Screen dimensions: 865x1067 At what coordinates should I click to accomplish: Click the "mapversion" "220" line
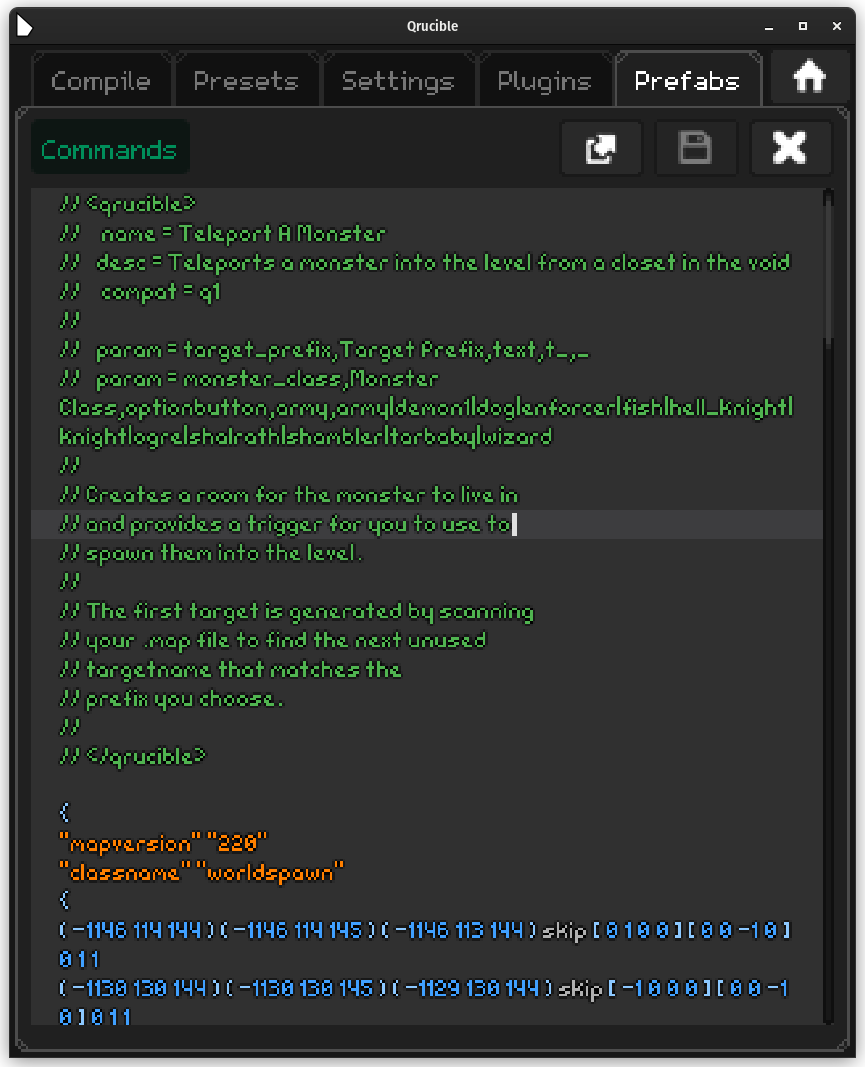pyautogui.click(x=164, y=843)
